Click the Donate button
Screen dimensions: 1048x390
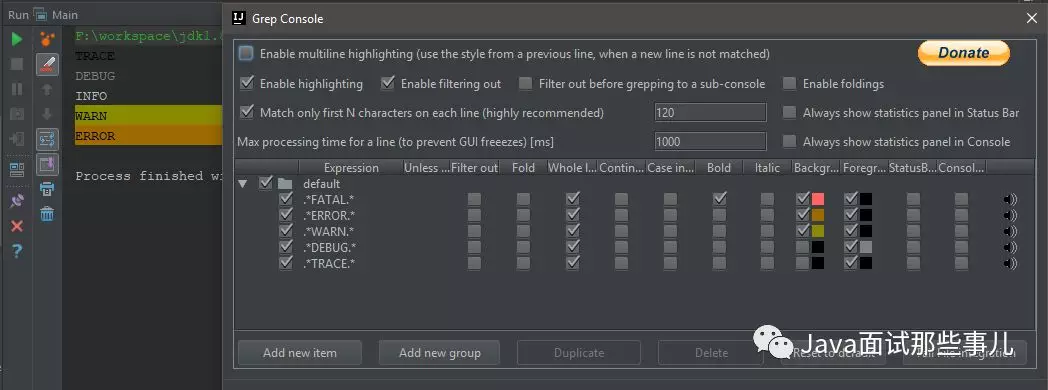pos(964,53)
